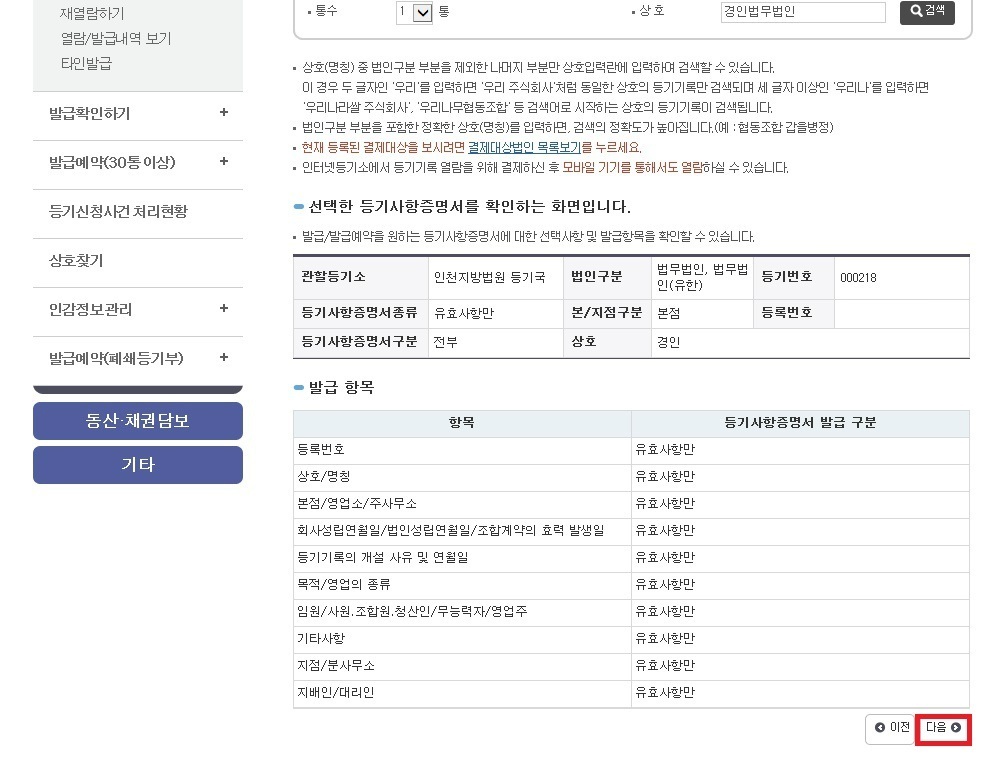Viewport: 988px width, 760px height.
Task: Click the 상호/명칭 row
Action: click(631, 478)
